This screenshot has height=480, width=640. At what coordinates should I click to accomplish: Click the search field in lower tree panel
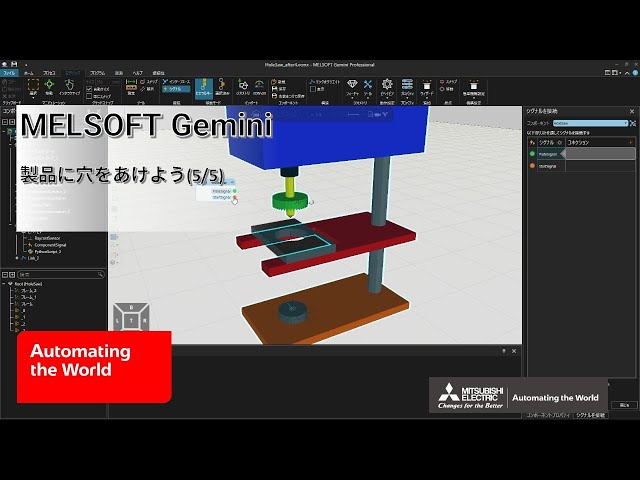click(x=60, y=275)
